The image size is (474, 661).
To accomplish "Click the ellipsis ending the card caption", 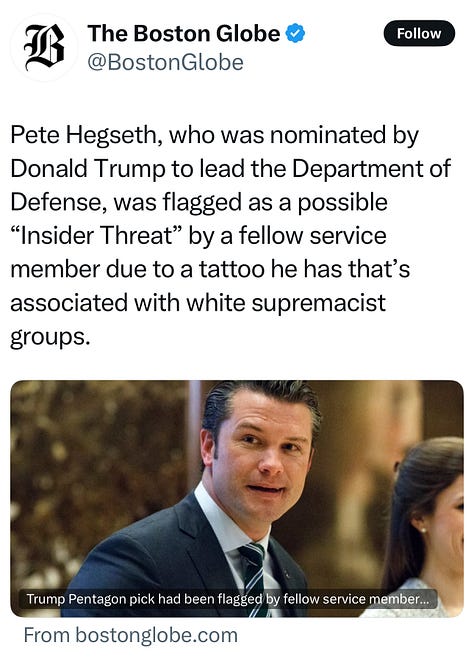I will coord(423,600).
